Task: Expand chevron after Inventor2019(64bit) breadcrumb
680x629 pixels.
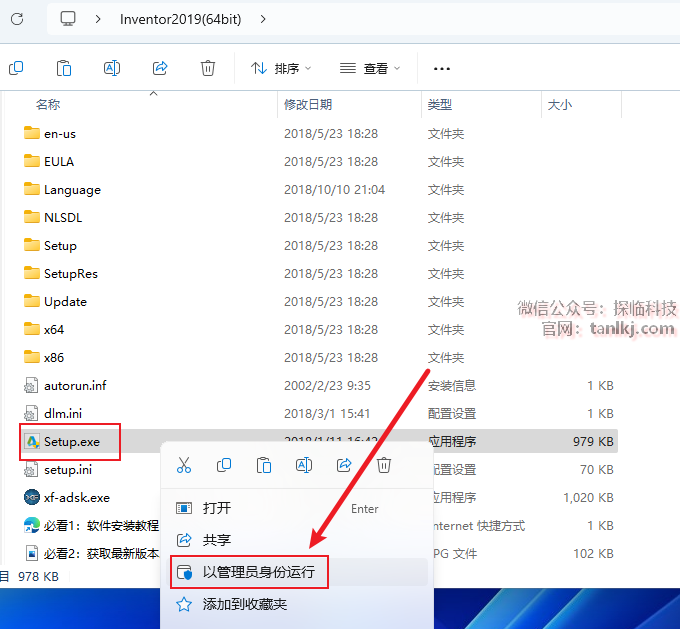Action: (x=263, y=19)
